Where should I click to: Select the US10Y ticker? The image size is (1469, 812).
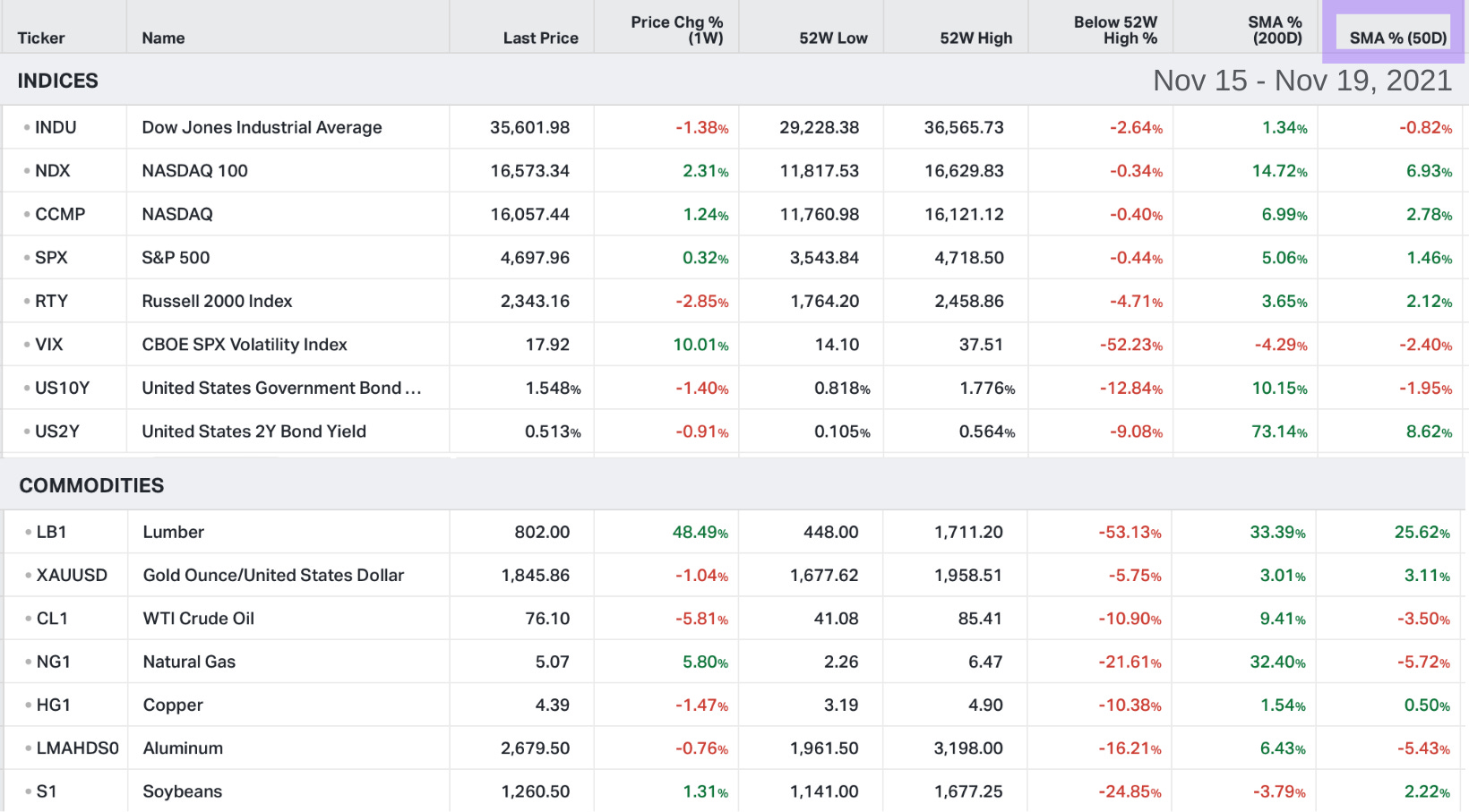(x=62, y=388)
